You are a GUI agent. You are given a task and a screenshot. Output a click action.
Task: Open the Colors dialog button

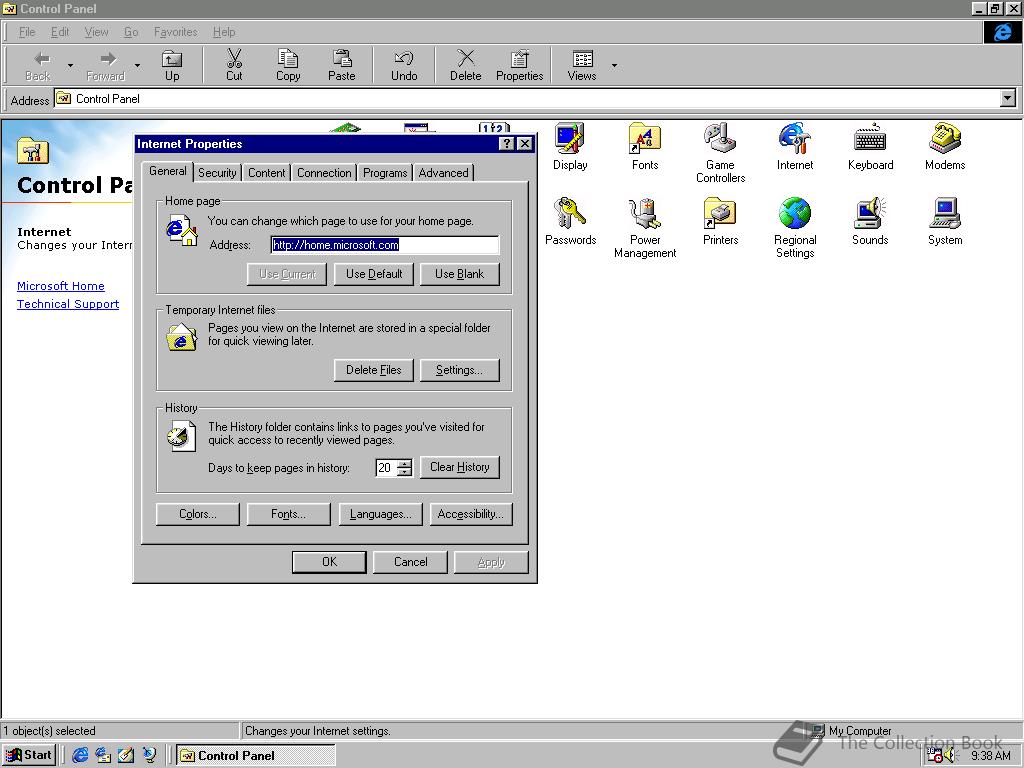[198, 514]
